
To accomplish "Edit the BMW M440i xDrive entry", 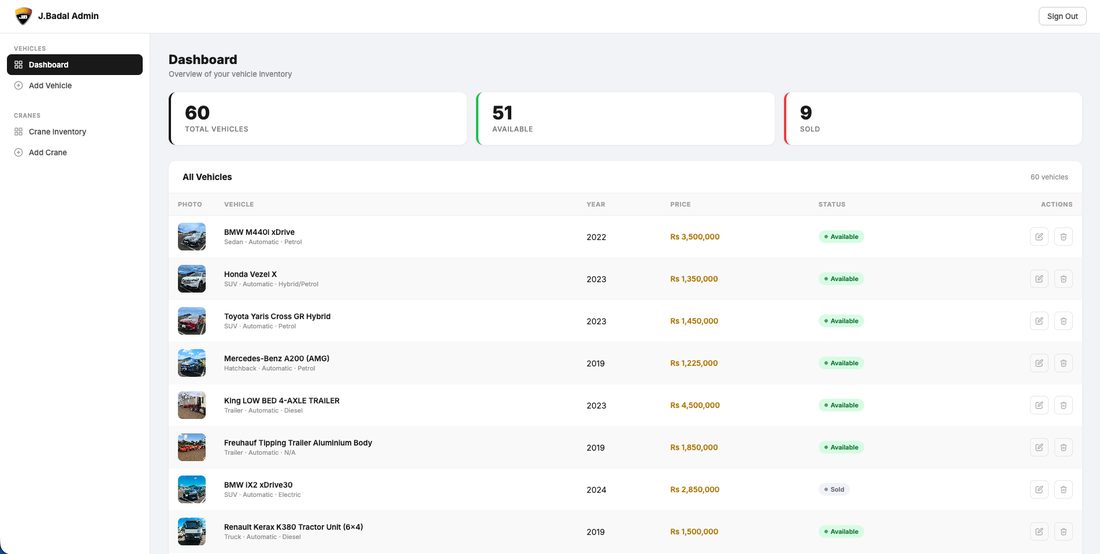I will 1039,237.
